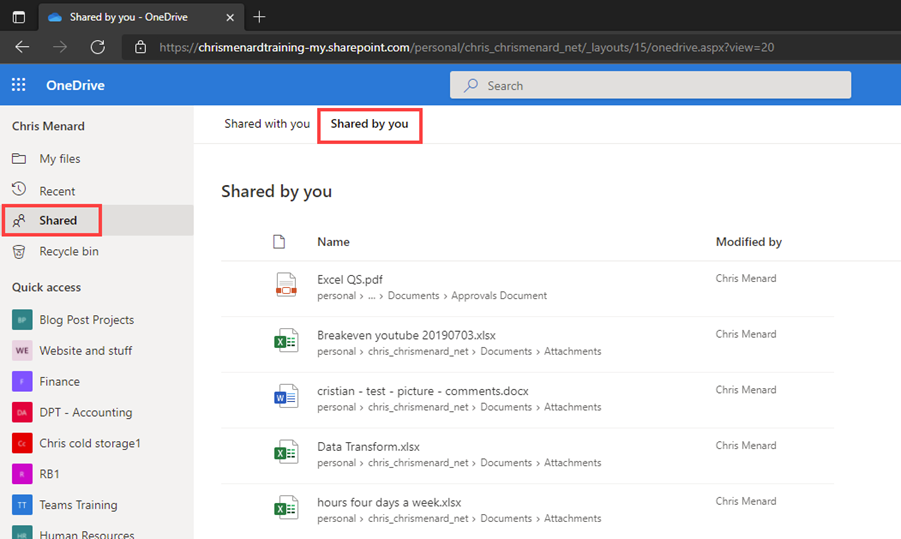The image size is (901, 539).
Task: Click Approvals Document path under Excel QS.pdf
Action: 499,295
